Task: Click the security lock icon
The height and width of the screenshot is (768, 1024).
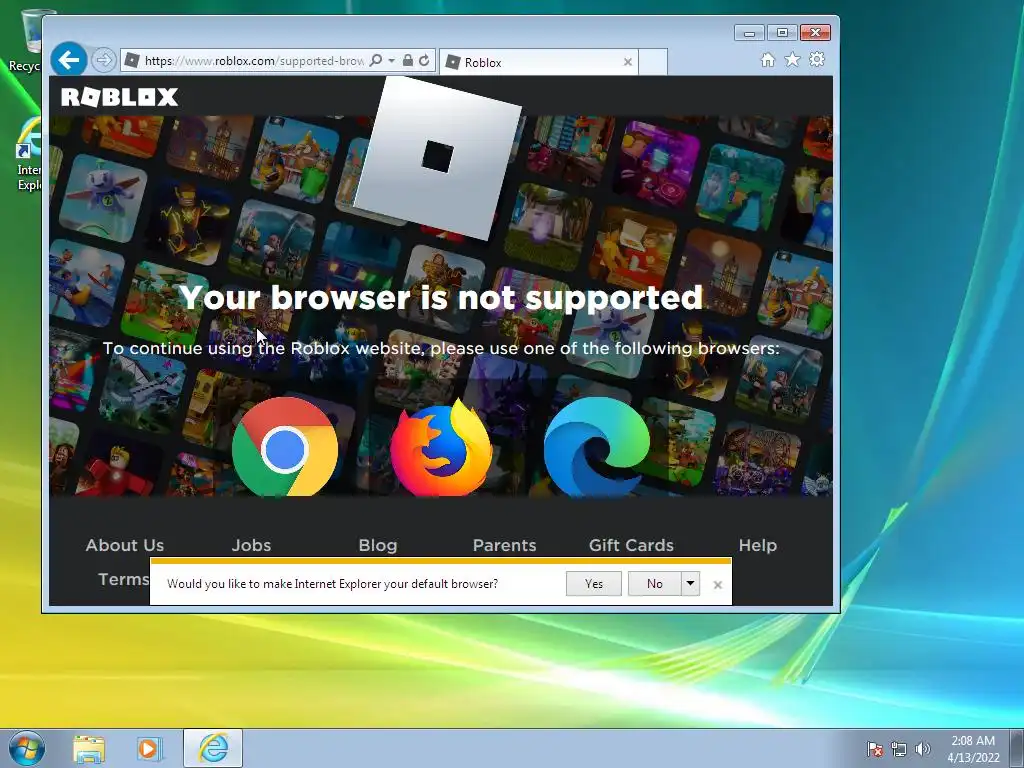Action: (x=408, y=61)
